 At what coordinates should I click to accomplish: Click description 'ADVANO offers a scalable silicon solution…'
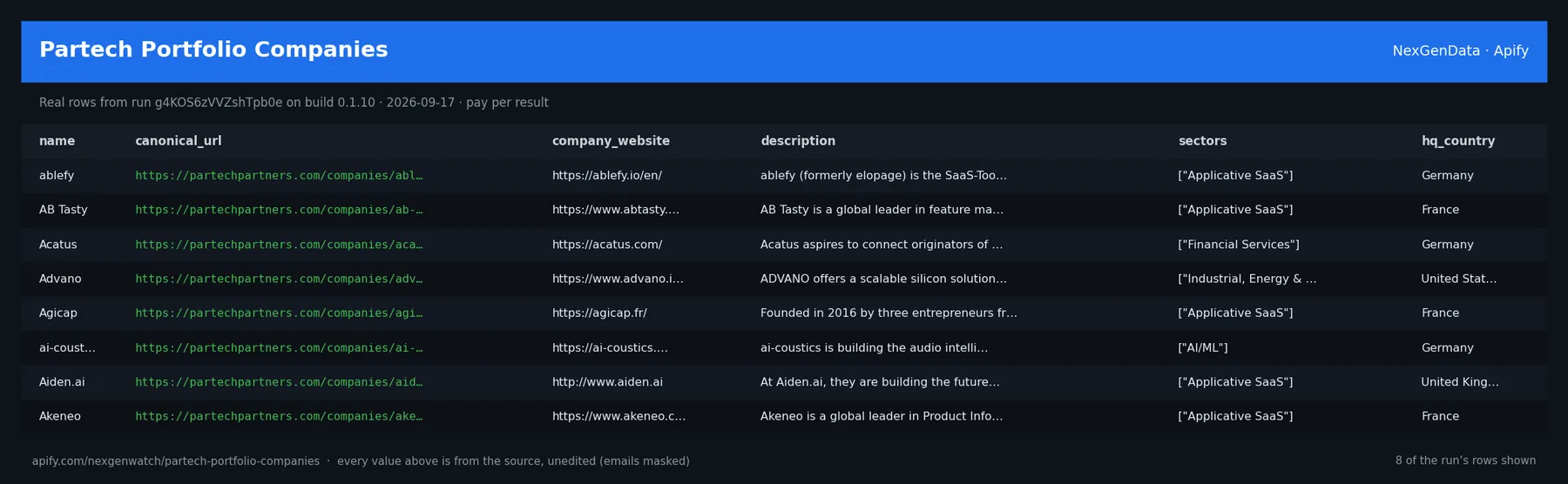point(883,279)
